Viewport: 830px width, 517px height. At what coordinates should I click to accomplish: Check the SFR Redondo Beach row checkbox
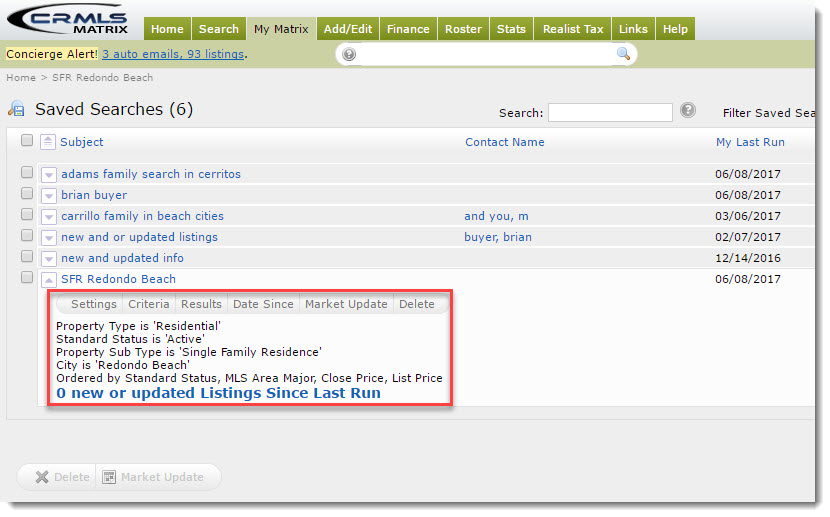click(x=27, y=277)
